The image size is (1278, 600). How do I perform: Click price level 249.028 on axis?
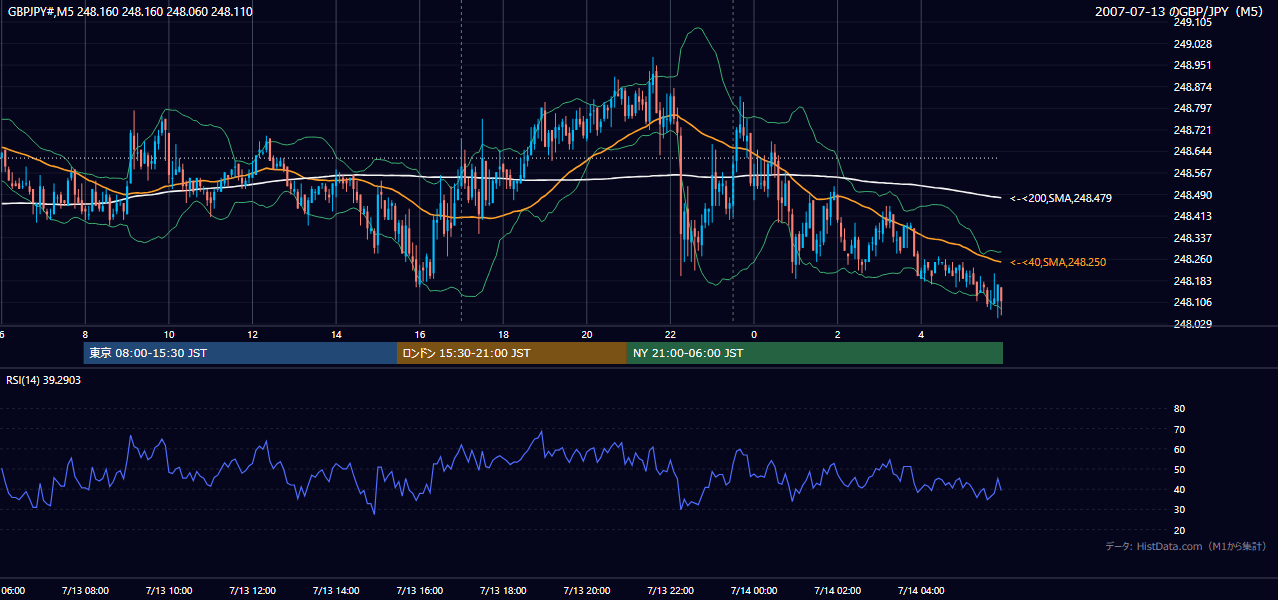(1192, 44)
